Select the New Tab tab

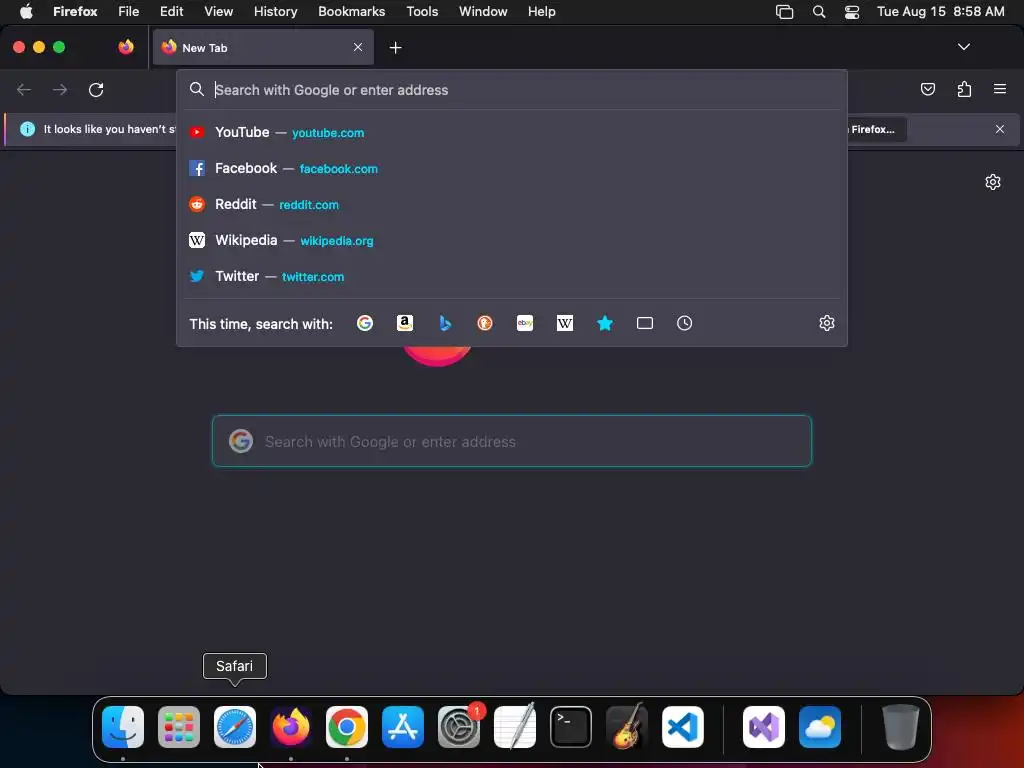click(x=263, y=47)
